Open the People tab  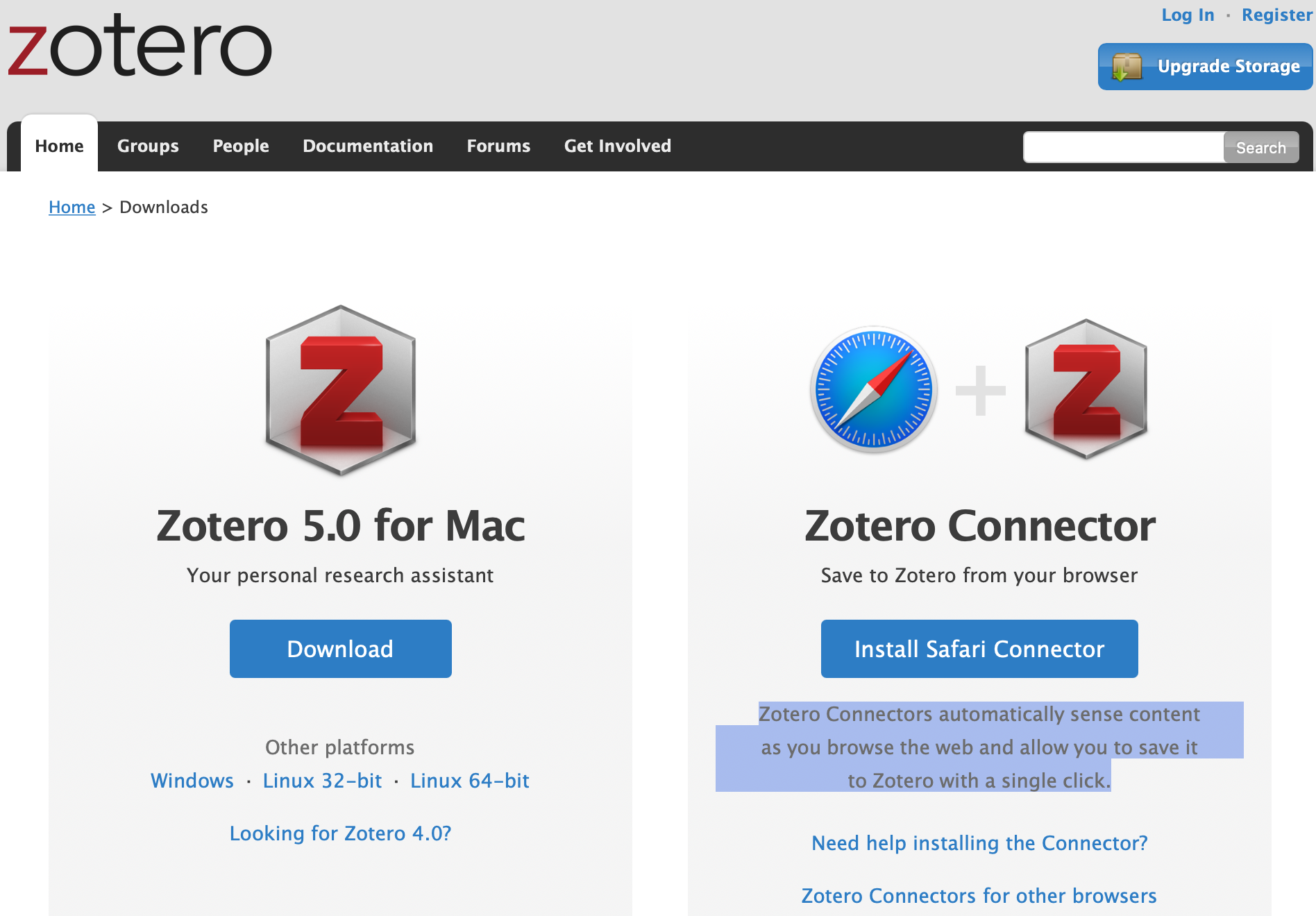(x=241, y=146)
